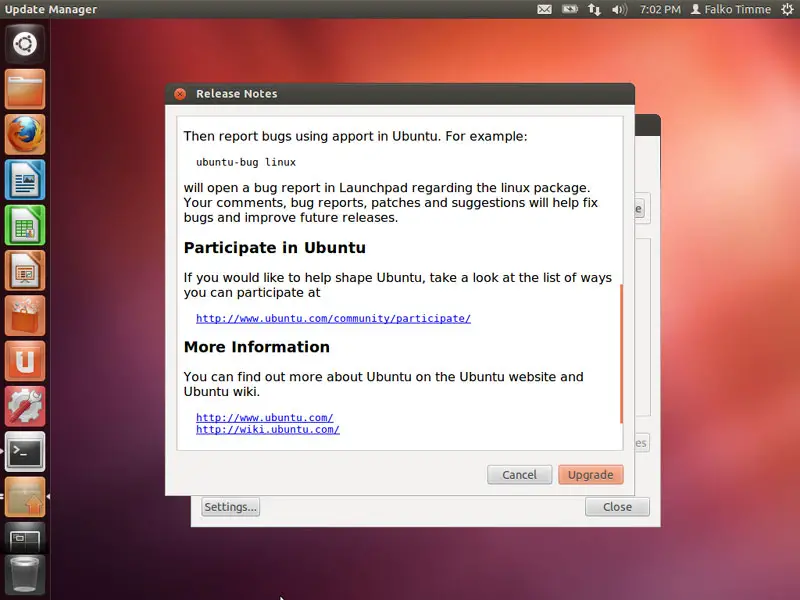Click the Release Notes orange scrollbar thumb
The width and height of the screenshot is (800, 600).
621,354
